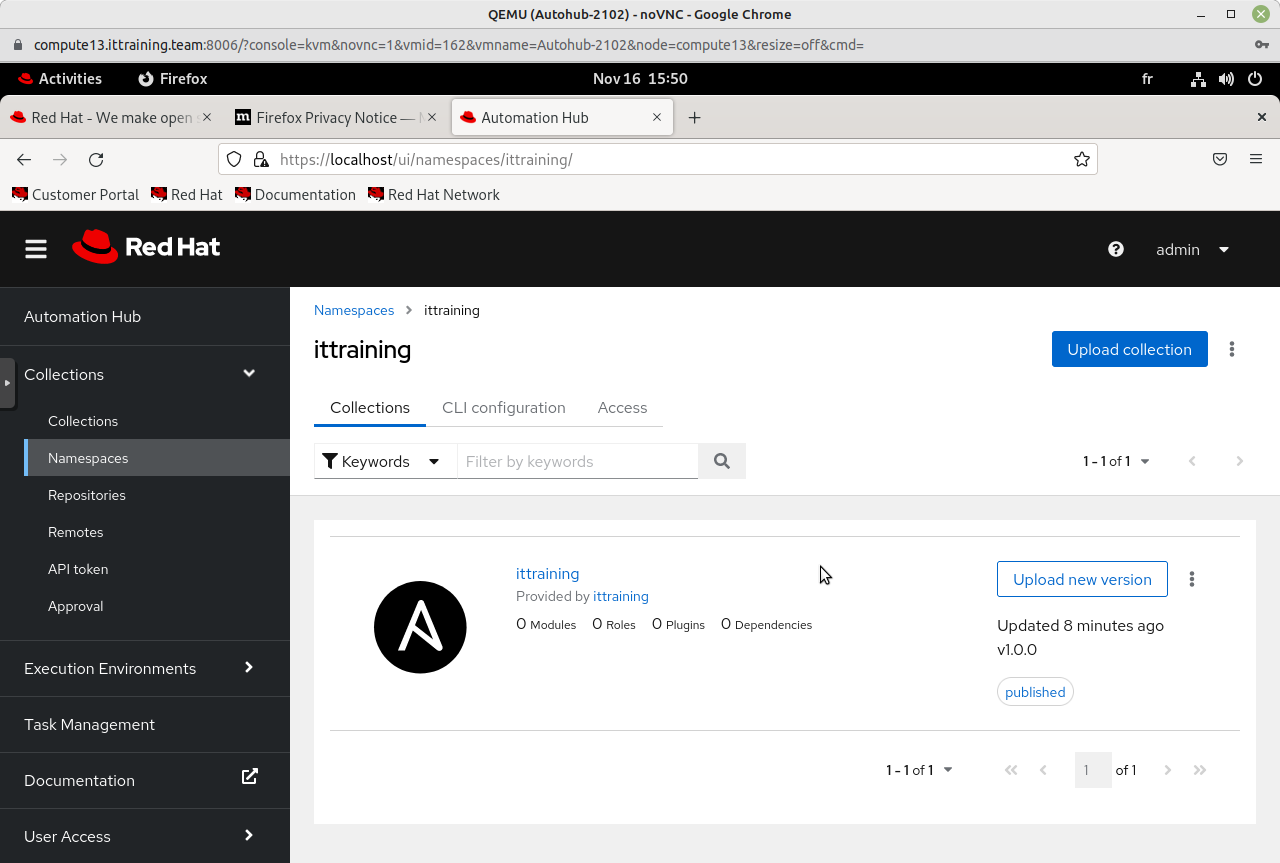The height and width of the screenshot is (863, 1280).
Task: Click the Red Hat logo
Action: pyautogui.click(x=146, y=247)
